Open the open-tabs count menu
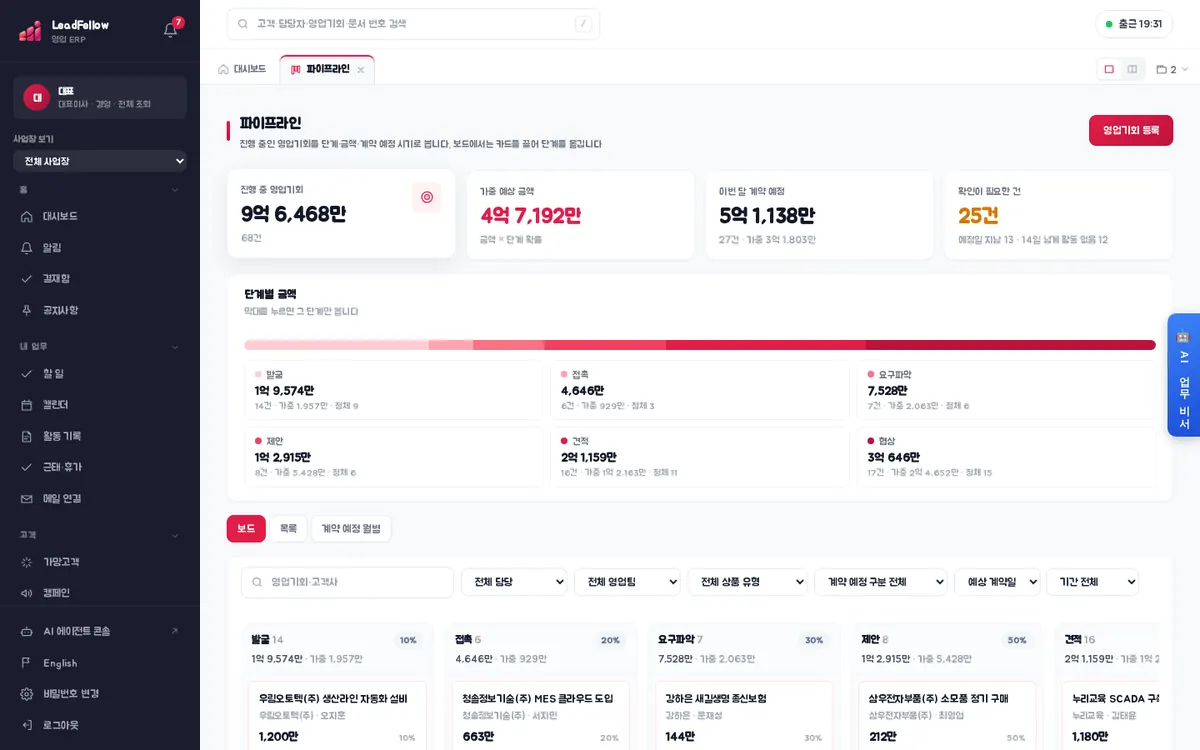Image resolution: width=1200 pixels, height=750 pixels. [1172, 69]
